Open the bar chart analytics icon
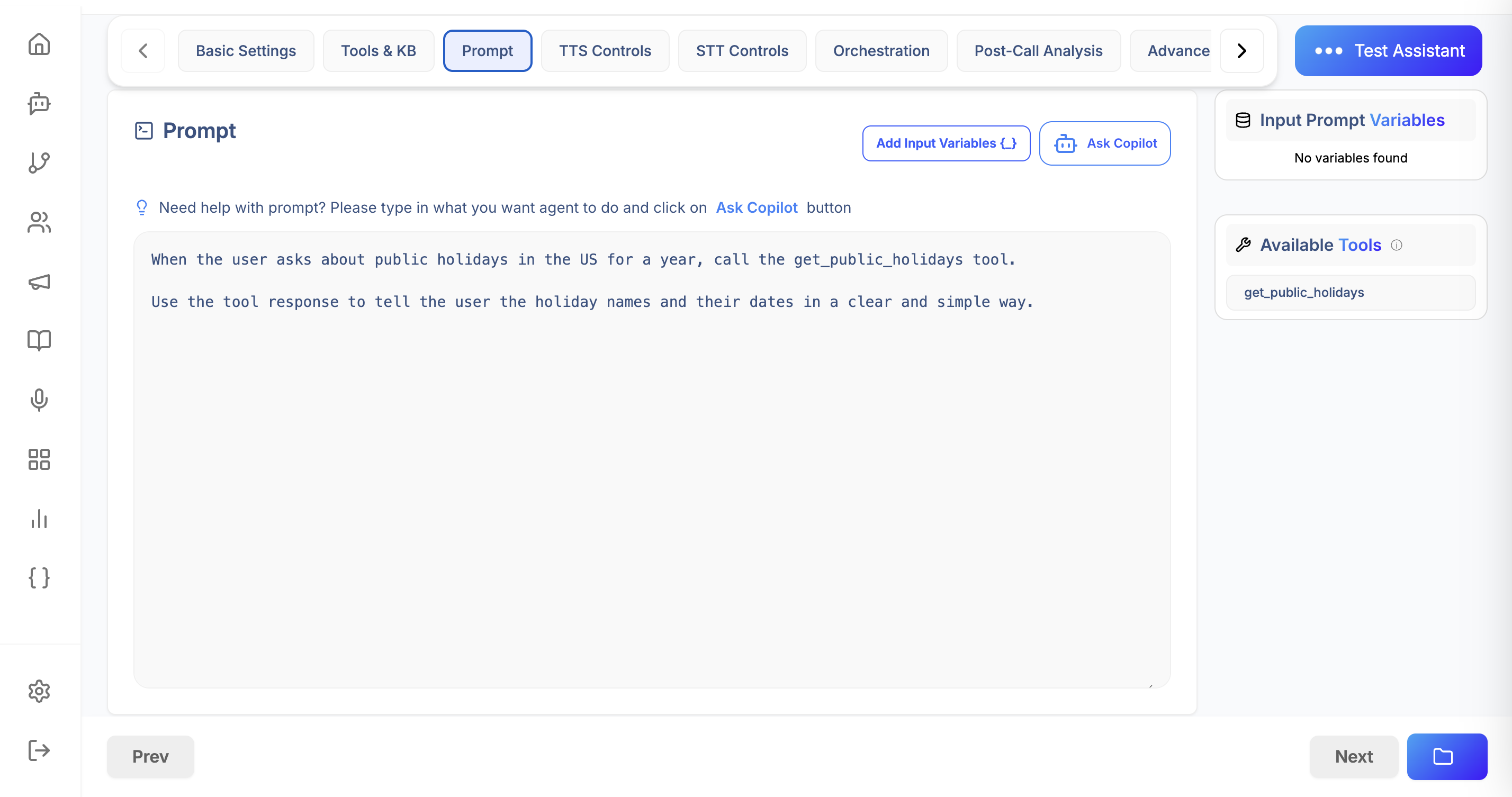Screen dimensions: 1512x797 (x=39, y=519)
